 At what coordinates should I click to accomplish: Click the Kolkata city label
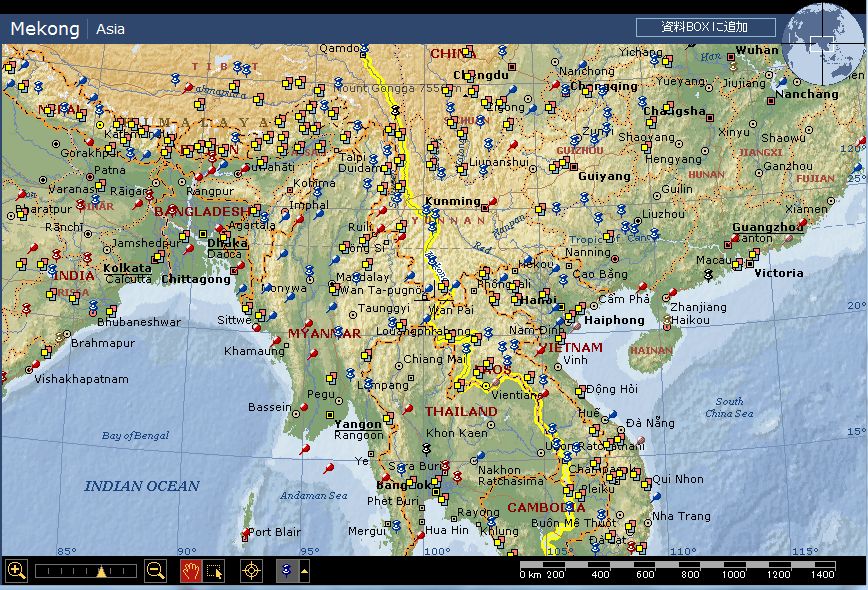click(127, 268)
